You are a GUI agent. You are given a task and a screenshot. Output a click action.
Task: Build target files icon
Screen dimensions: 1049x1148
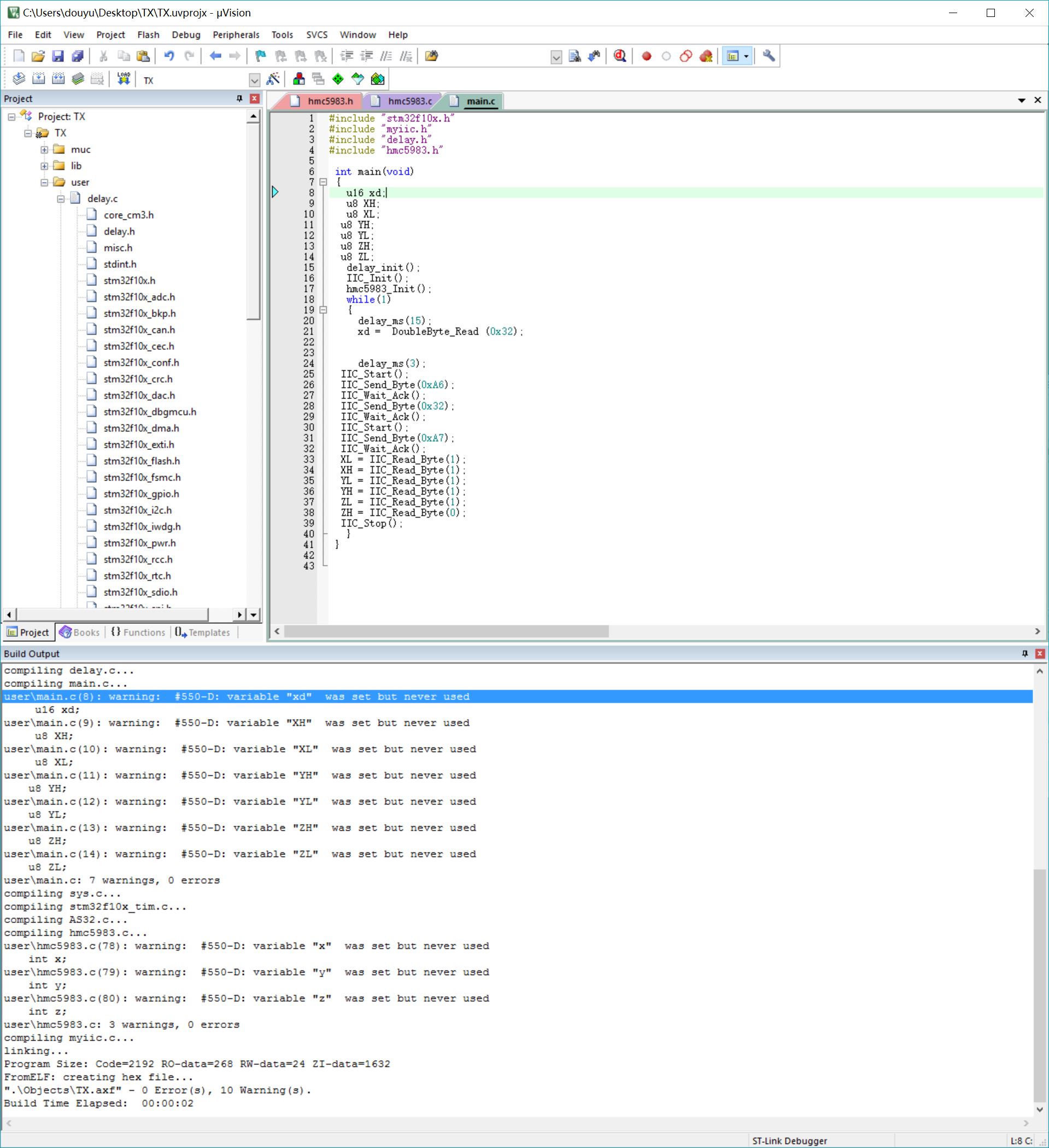pos(39,79)
